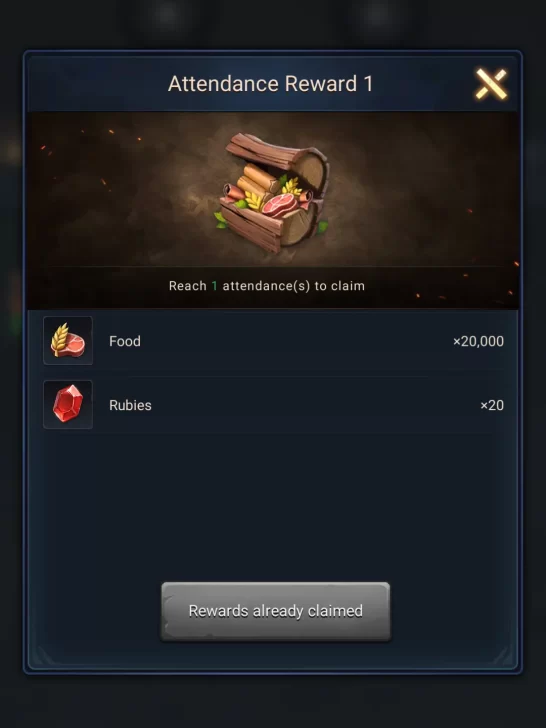
Task: Select the Food reward label
Action: (x=125, y=341)
